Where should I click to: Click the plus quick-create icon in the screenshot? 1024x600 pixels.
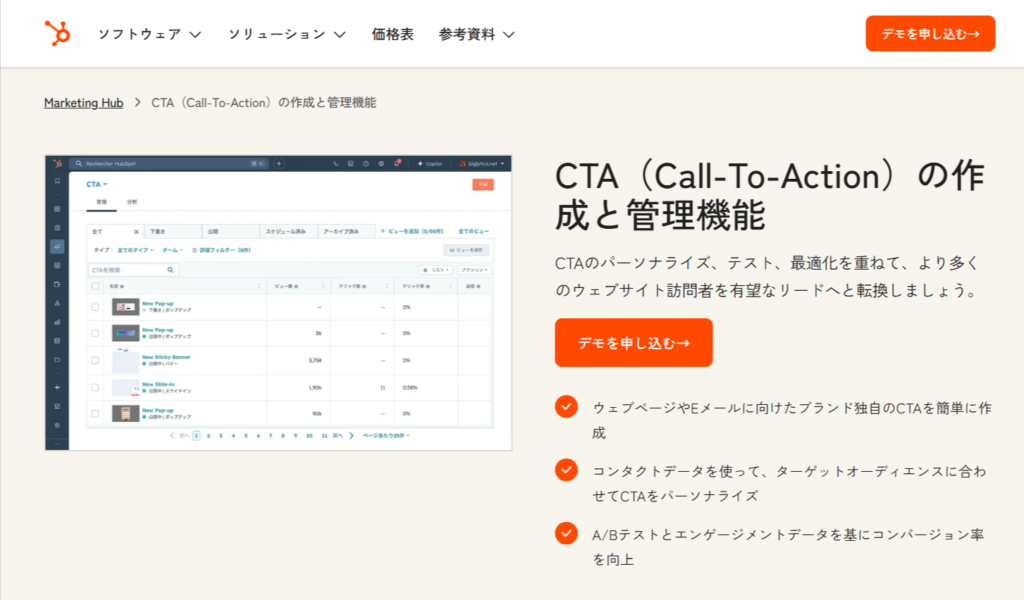point(279,163)
